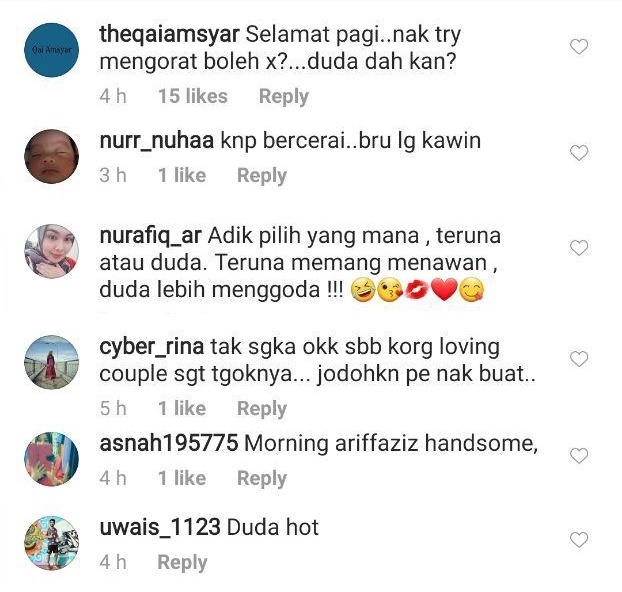Open cyber_rina's profile photo
Screen dimensions: 622x592
click(x=52, y=362)
